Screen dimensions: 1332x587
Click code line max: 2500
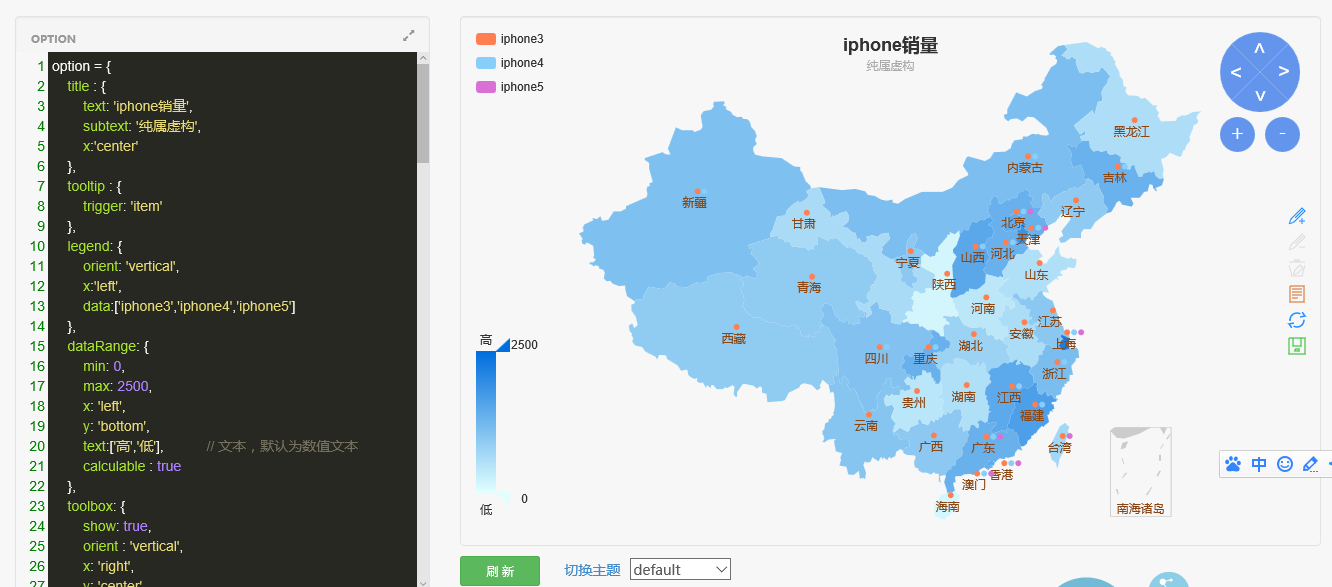(117, 386)
